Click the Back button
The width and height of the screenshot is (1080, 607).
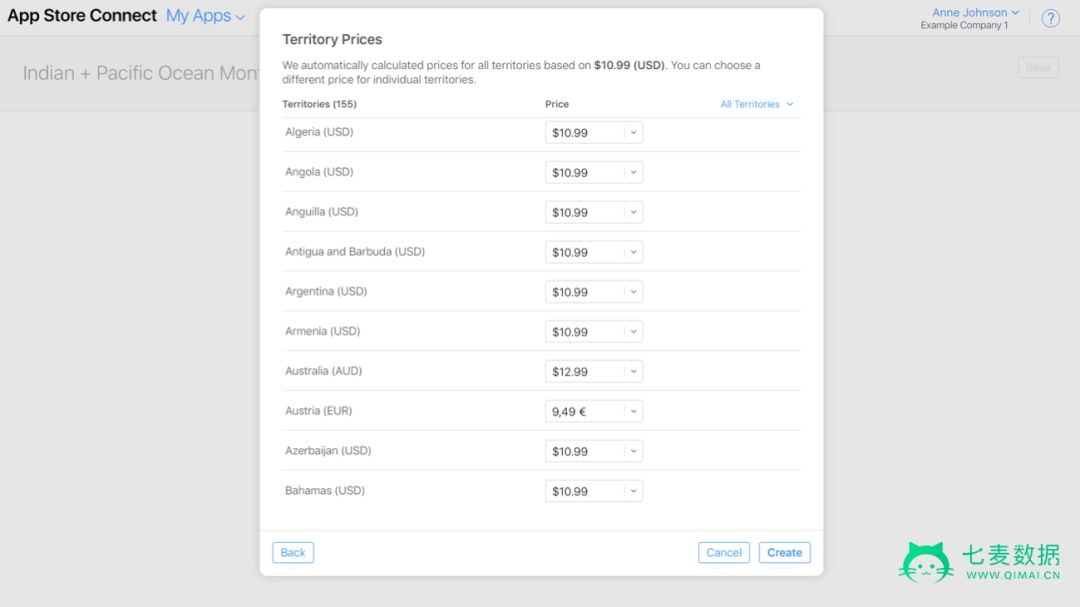pyautogui.click(x=293, y=553)
